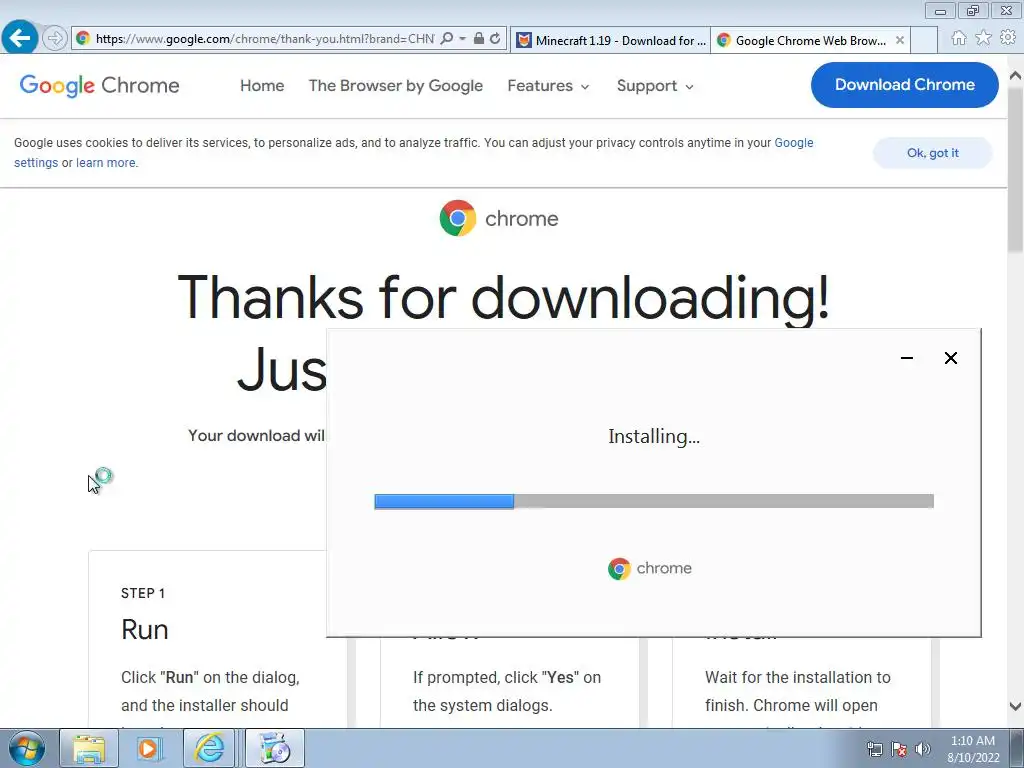Open Favorites with the star icon
The width and height of the screenshot is (1024, 768).
coord(983,38)
